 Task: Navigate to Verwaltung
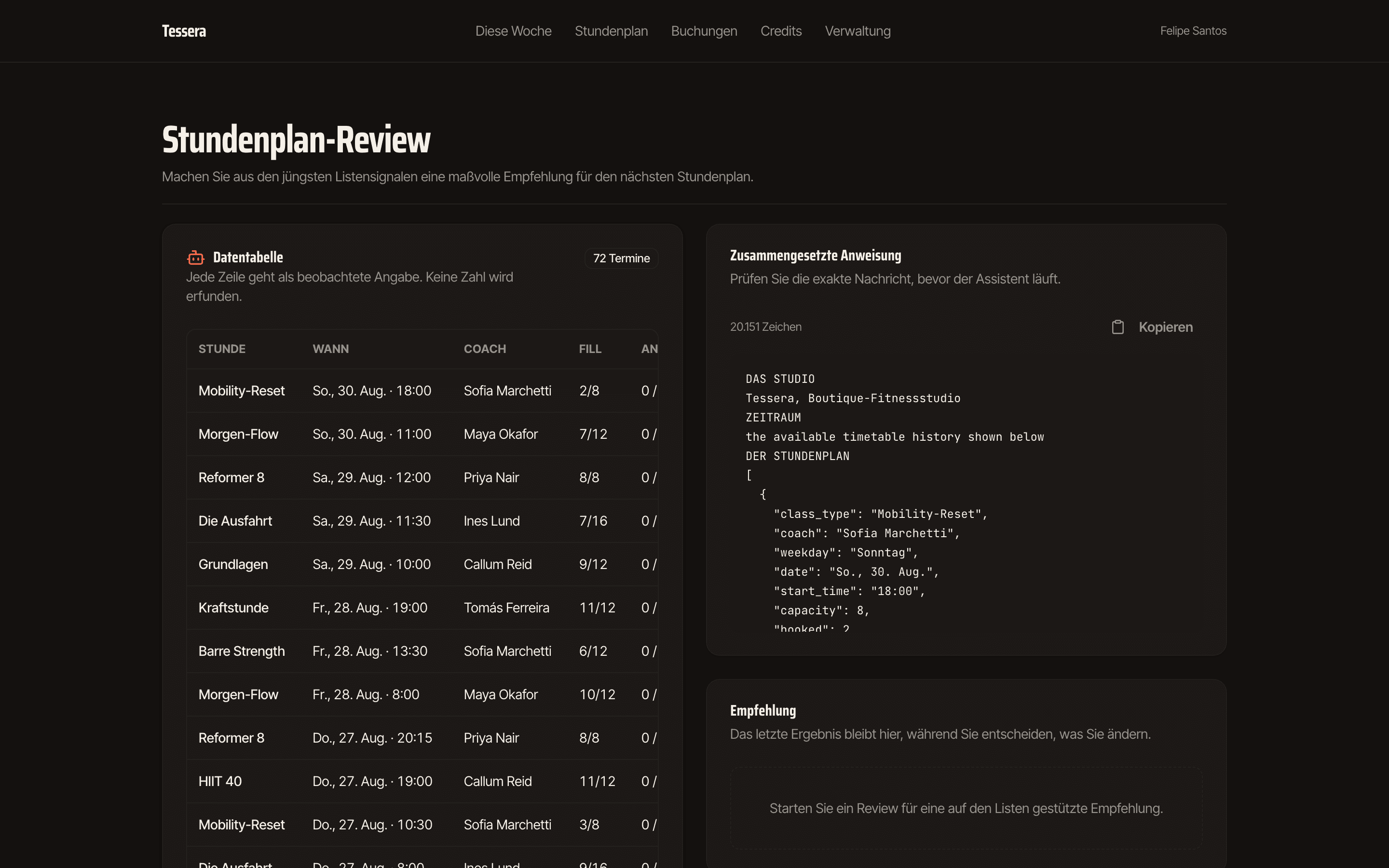(858, 31)
